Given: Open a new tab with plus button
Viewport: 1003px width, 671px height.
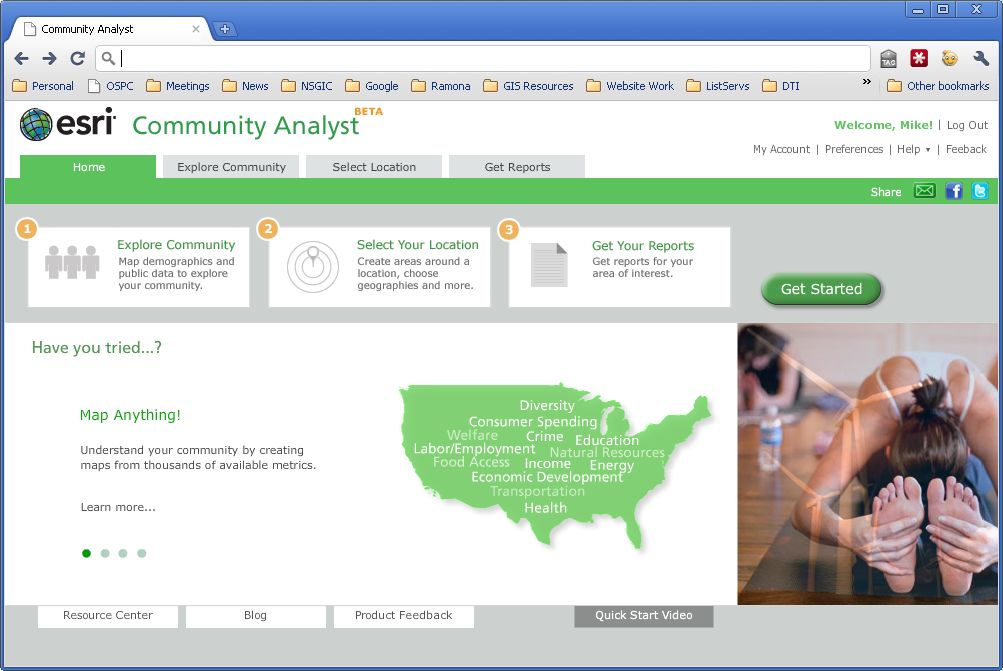Looking at the screenshot, I should tap(225, 29).
